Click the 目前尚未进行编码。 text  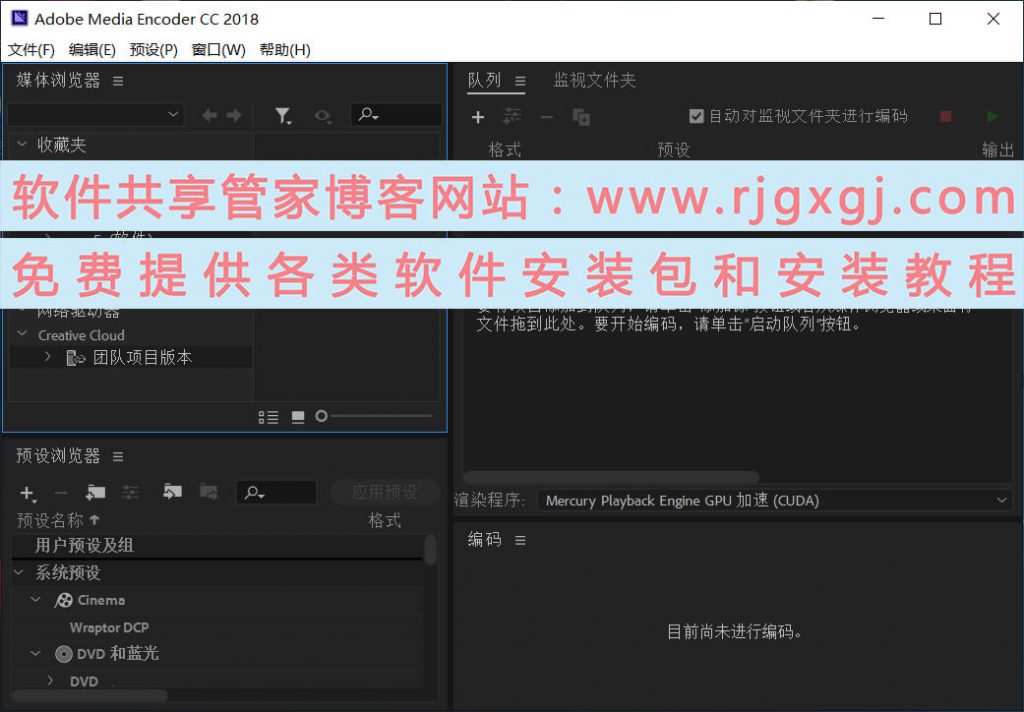(734, 632)
